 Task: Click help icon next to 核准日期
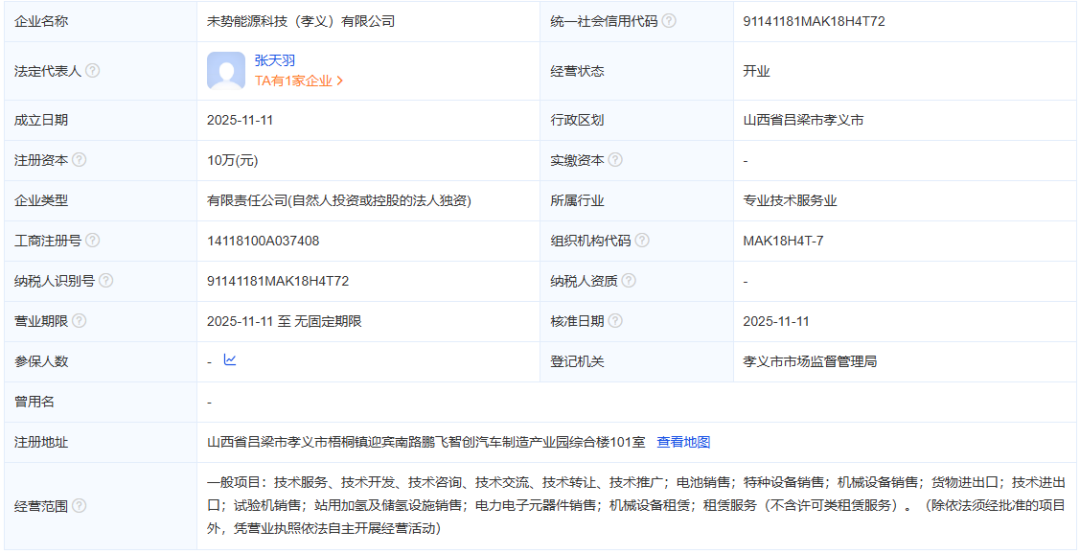(x=615, y=321)
